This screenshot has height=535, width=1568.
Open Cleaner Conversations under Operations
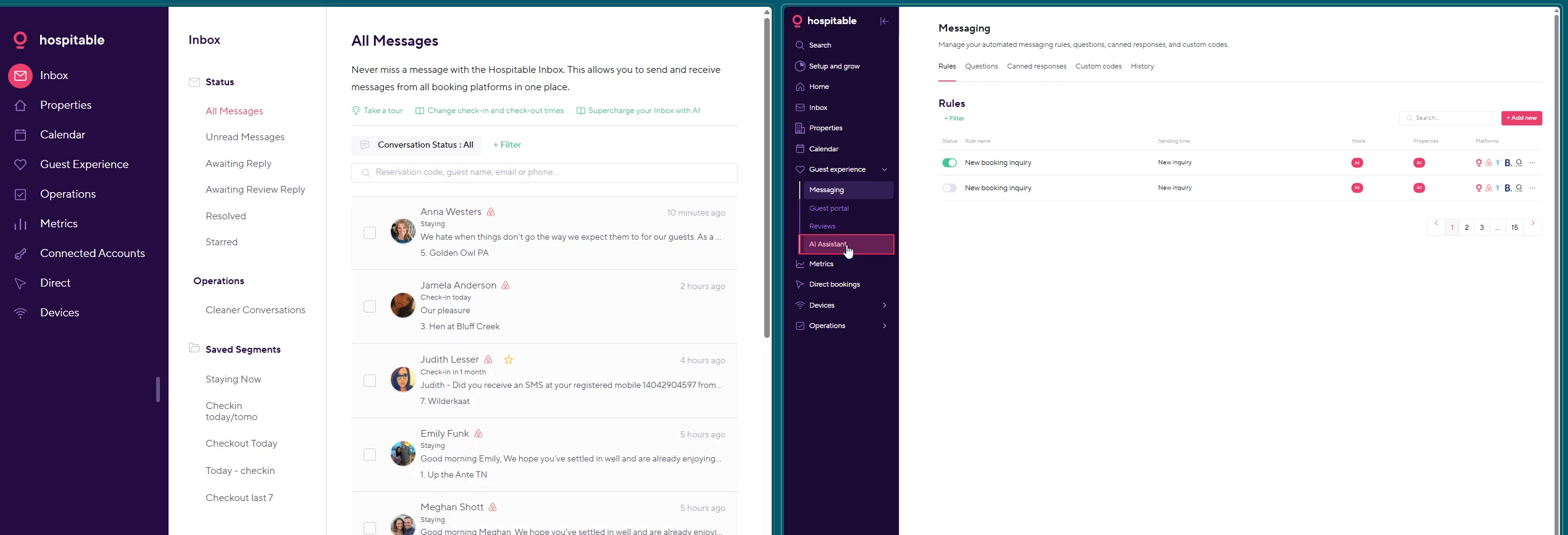[256, 310]
